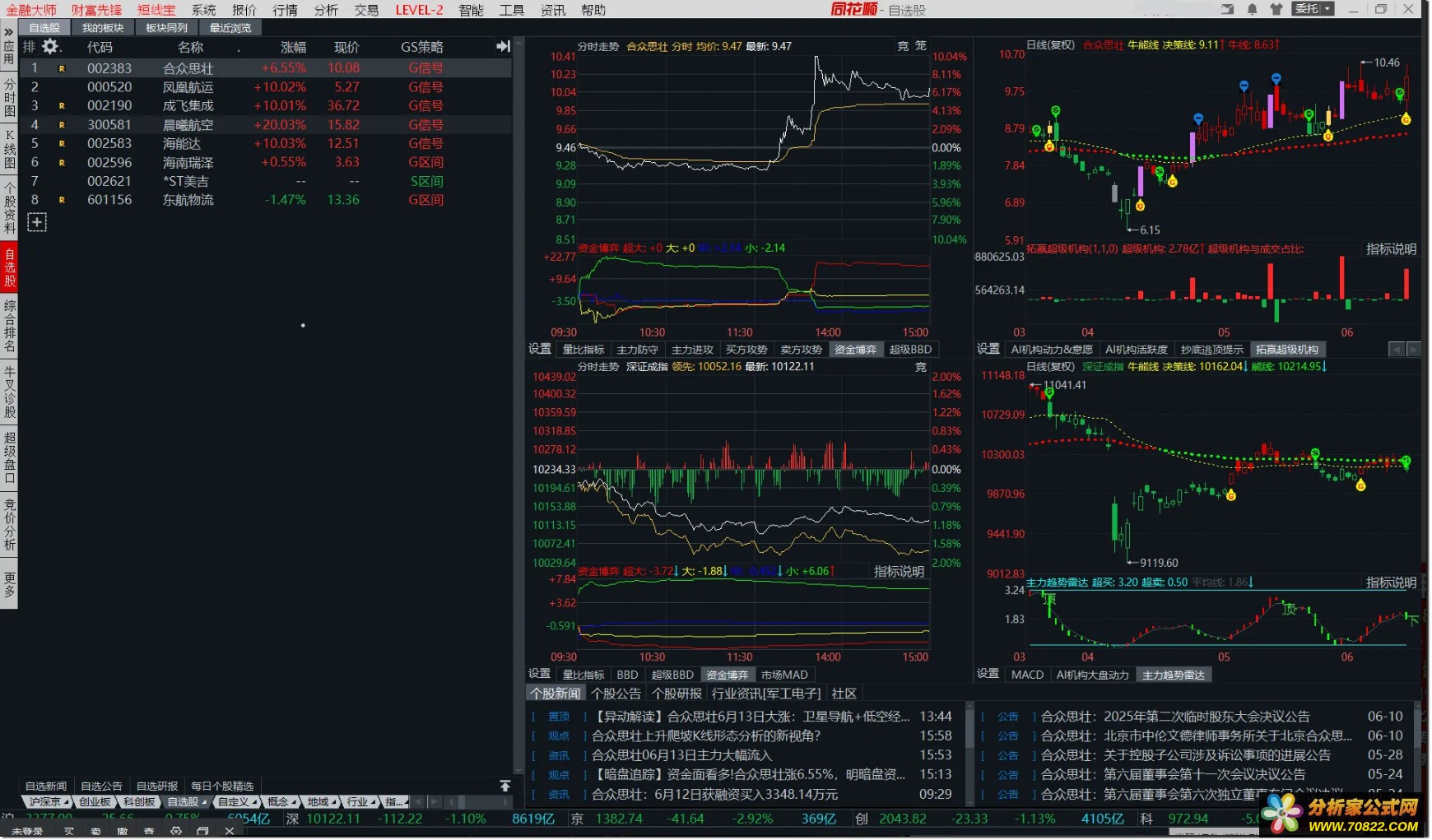Open the 分时图 sidebar panel
The width and height of the screenshot is (1432, 840).
click(x=9, y=98)
